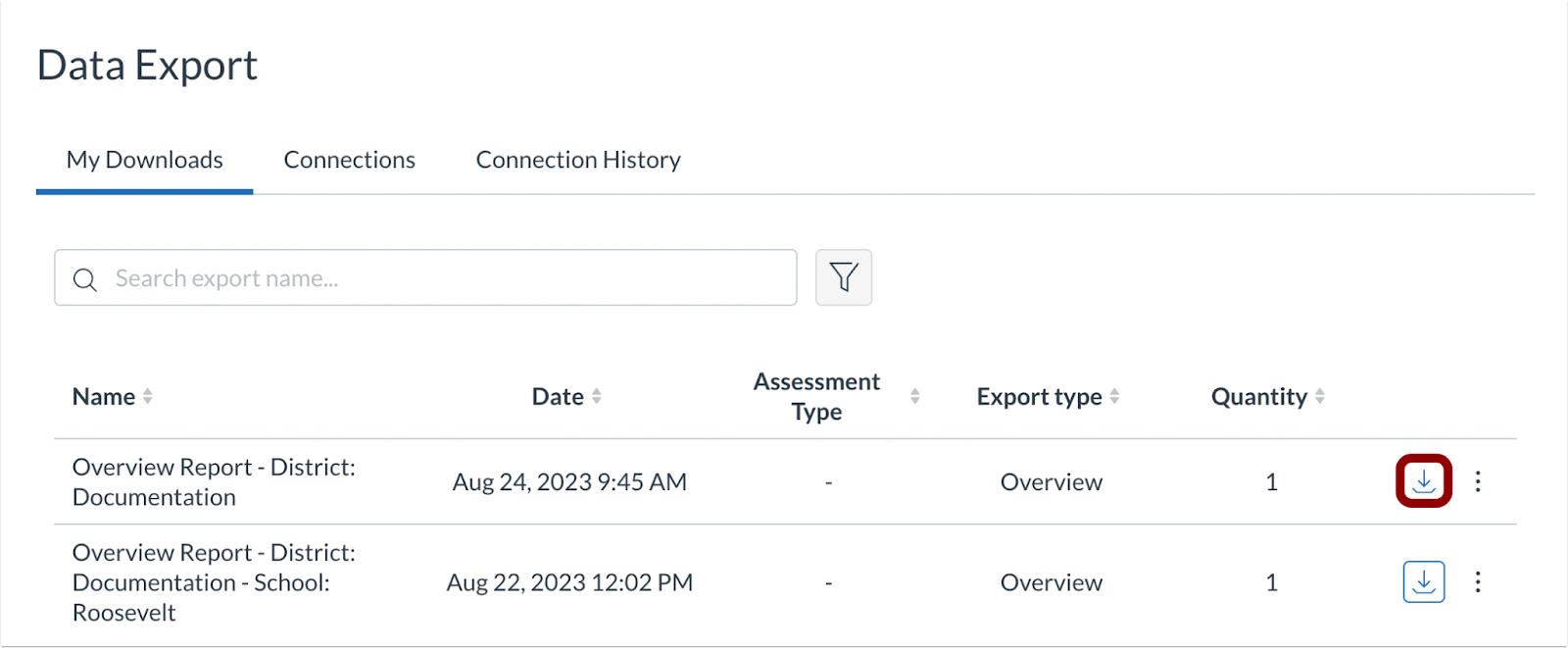Click the magnifier icon in search box
The height and width of the screenshot is (648, 1568).
85,279
